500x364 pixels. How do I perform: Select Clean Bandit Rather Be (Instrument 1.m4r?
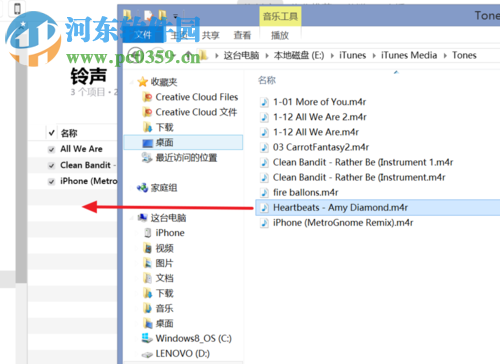(x=363, y=162)
